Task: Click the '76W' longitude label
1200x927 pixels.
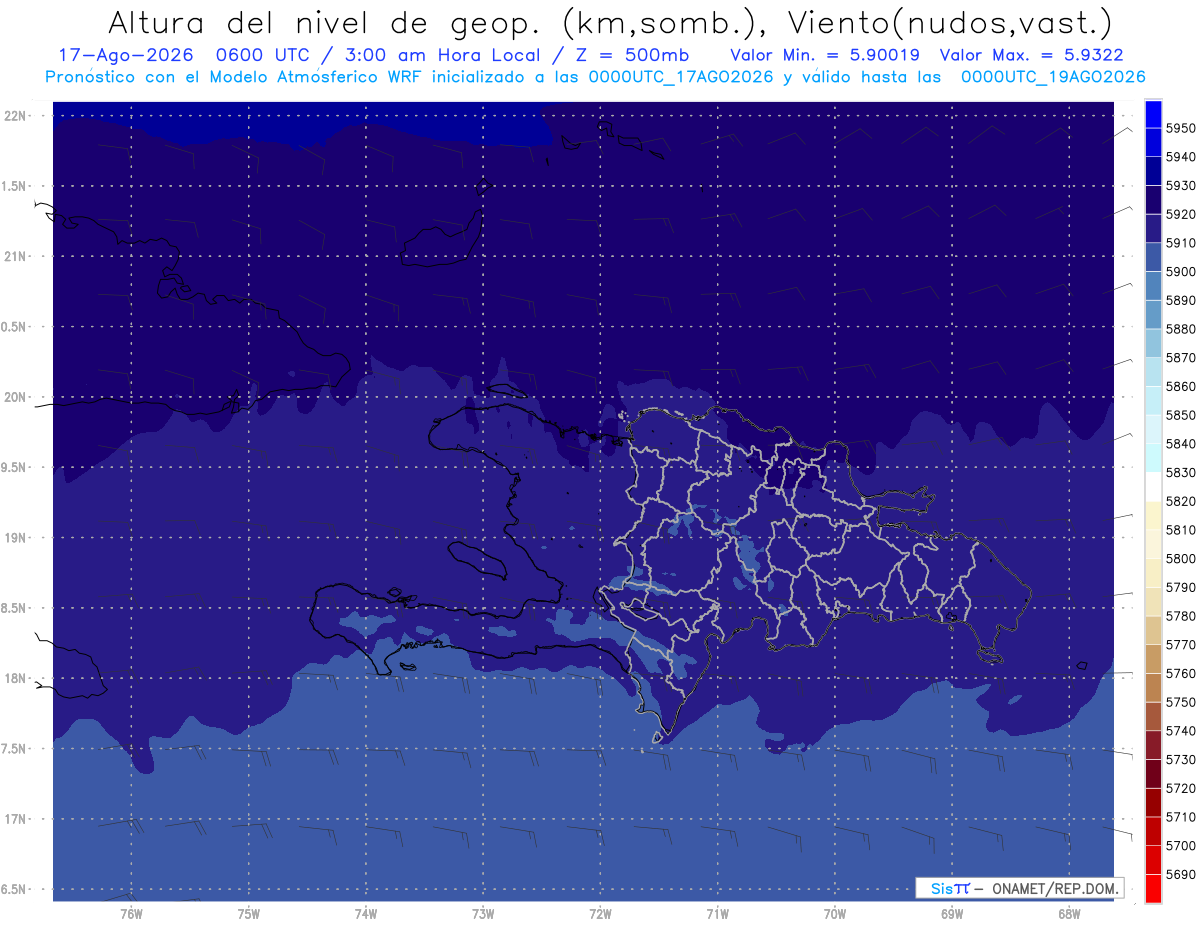Action: tap(131, 913)
